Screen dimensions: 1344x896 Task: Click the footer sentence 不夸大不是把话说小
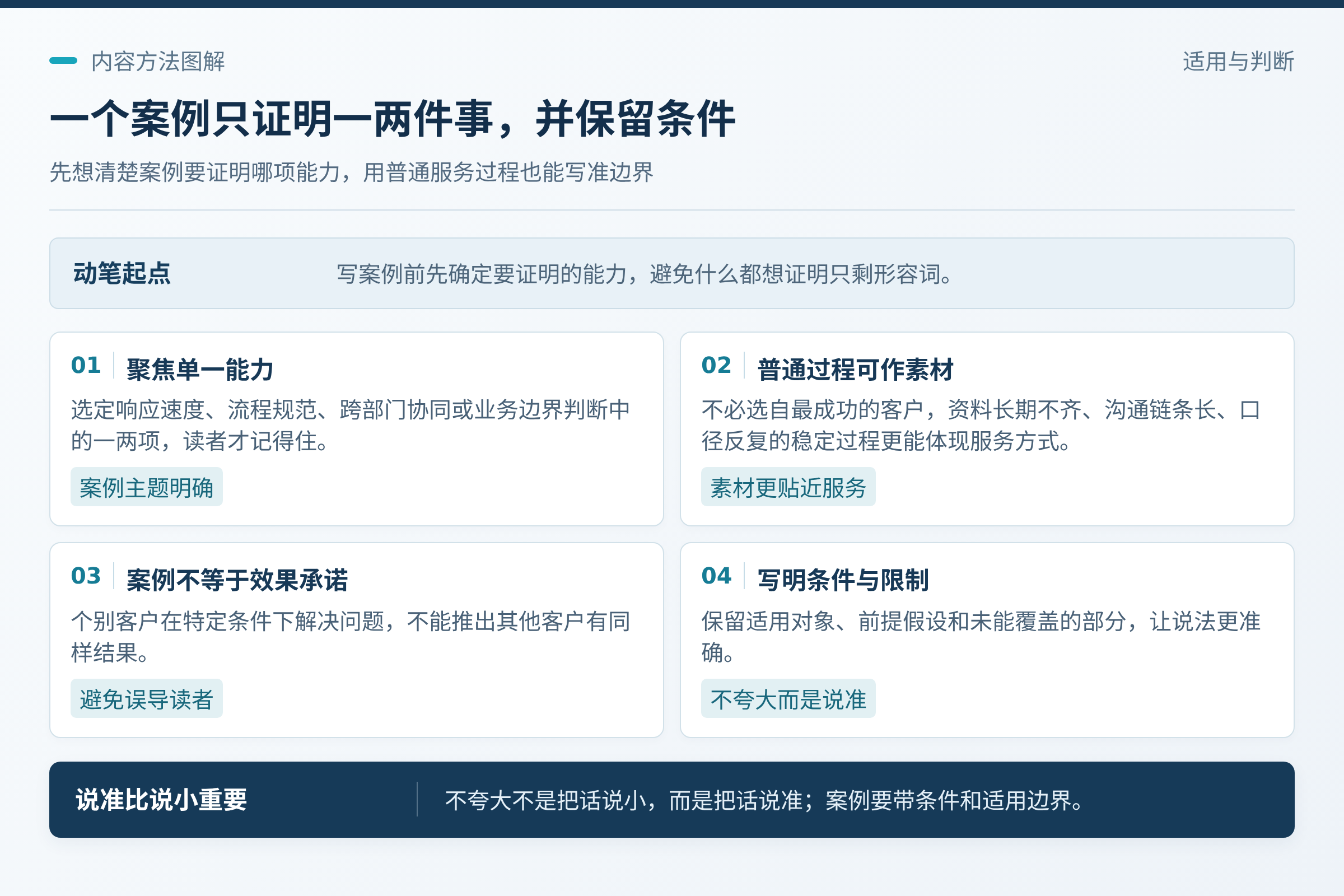point(764,800)
